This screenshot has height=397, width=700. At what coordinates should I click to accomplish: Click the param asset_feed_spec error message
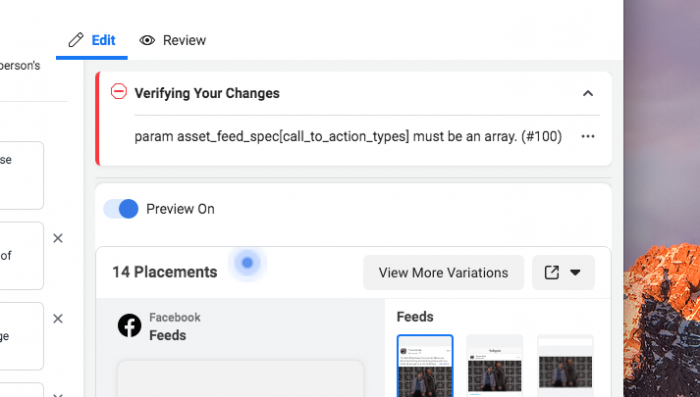pyautogui.click(x=348, y=136)
